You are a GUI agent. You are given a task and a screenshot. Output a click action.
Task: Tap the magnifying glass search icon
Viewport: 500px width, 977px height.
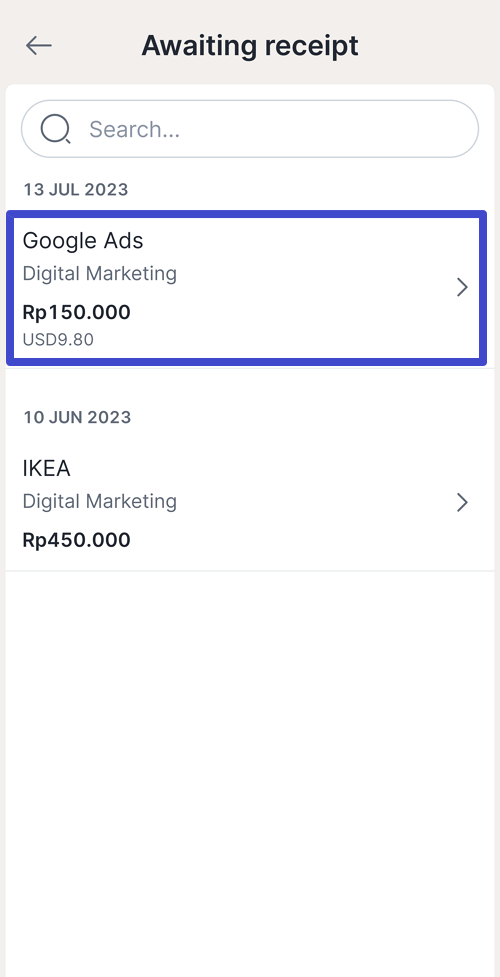(x=55, y=129)
